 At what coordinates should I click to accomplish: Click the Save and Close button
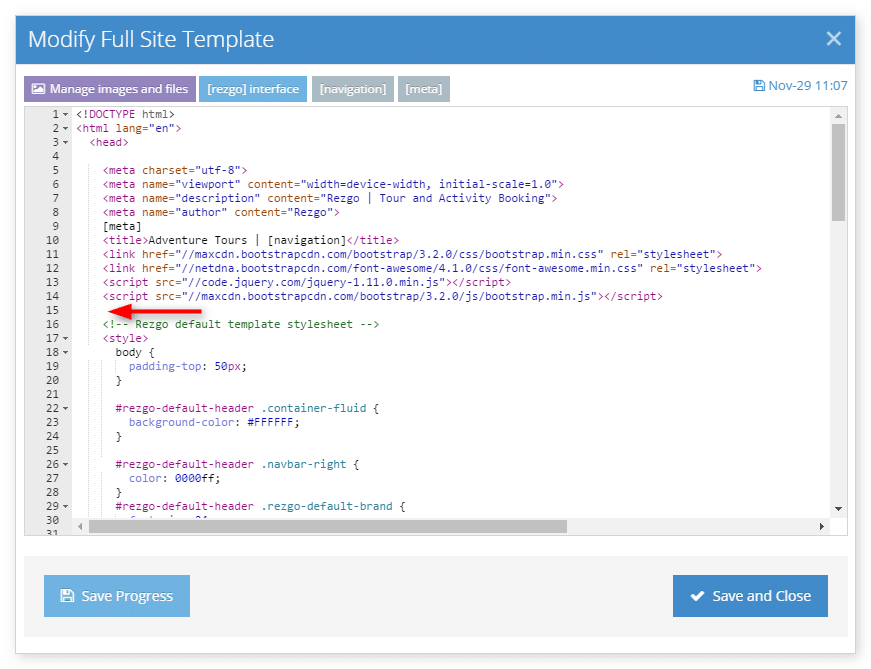point(750,596)
